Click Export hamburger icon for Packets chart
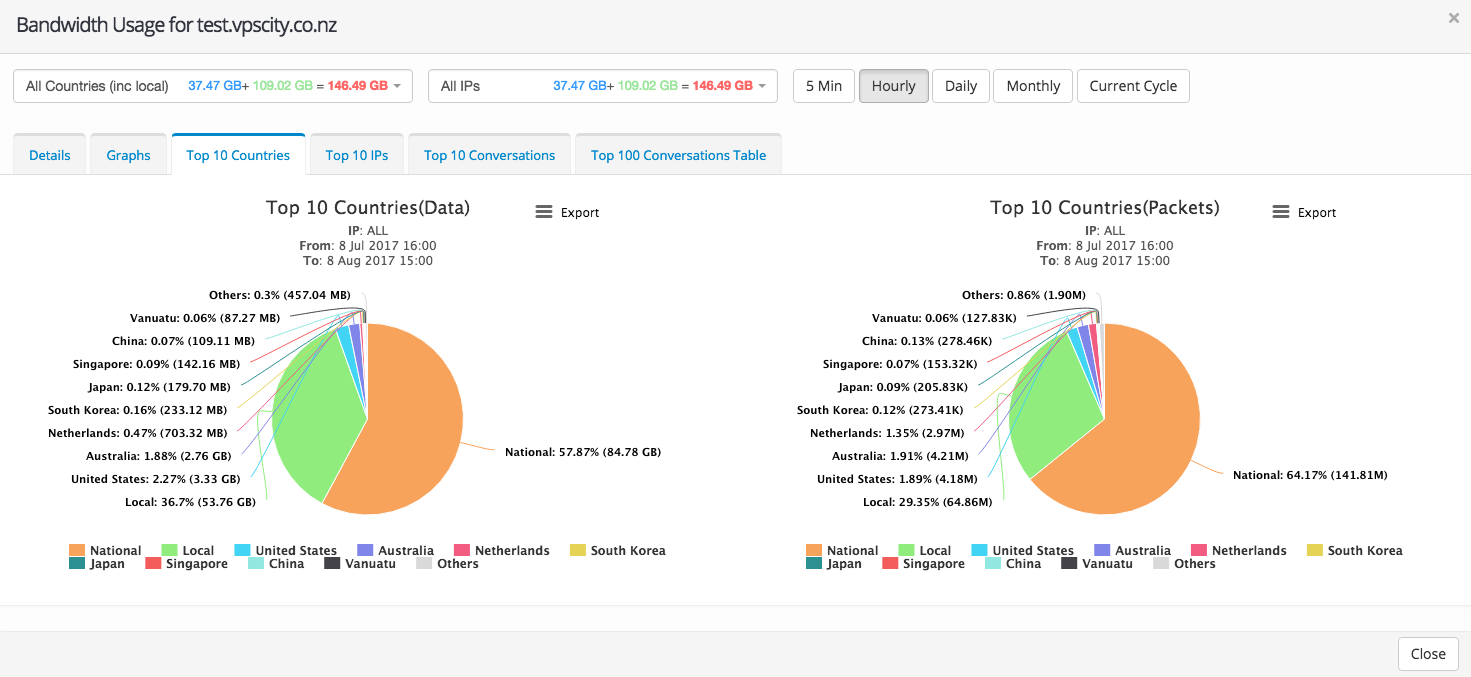 click(x=1281, y=212)
